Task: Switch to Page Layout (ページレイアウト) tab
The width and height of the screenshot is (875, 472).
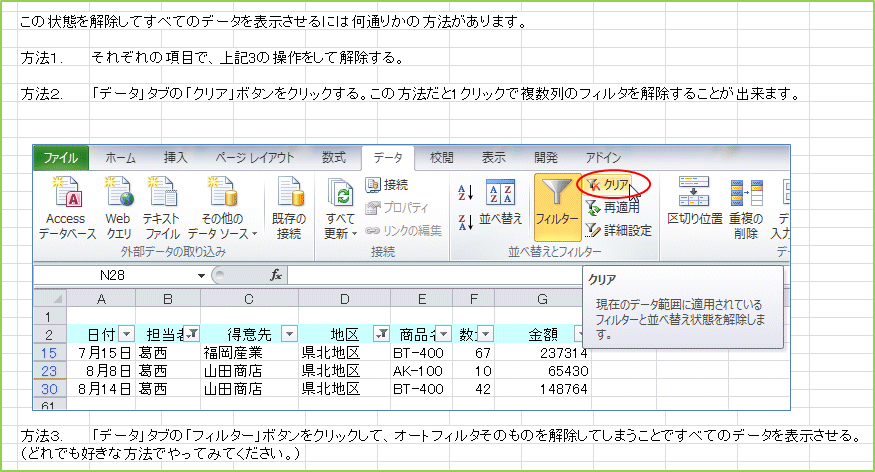Action: click(x=254, y=158)
